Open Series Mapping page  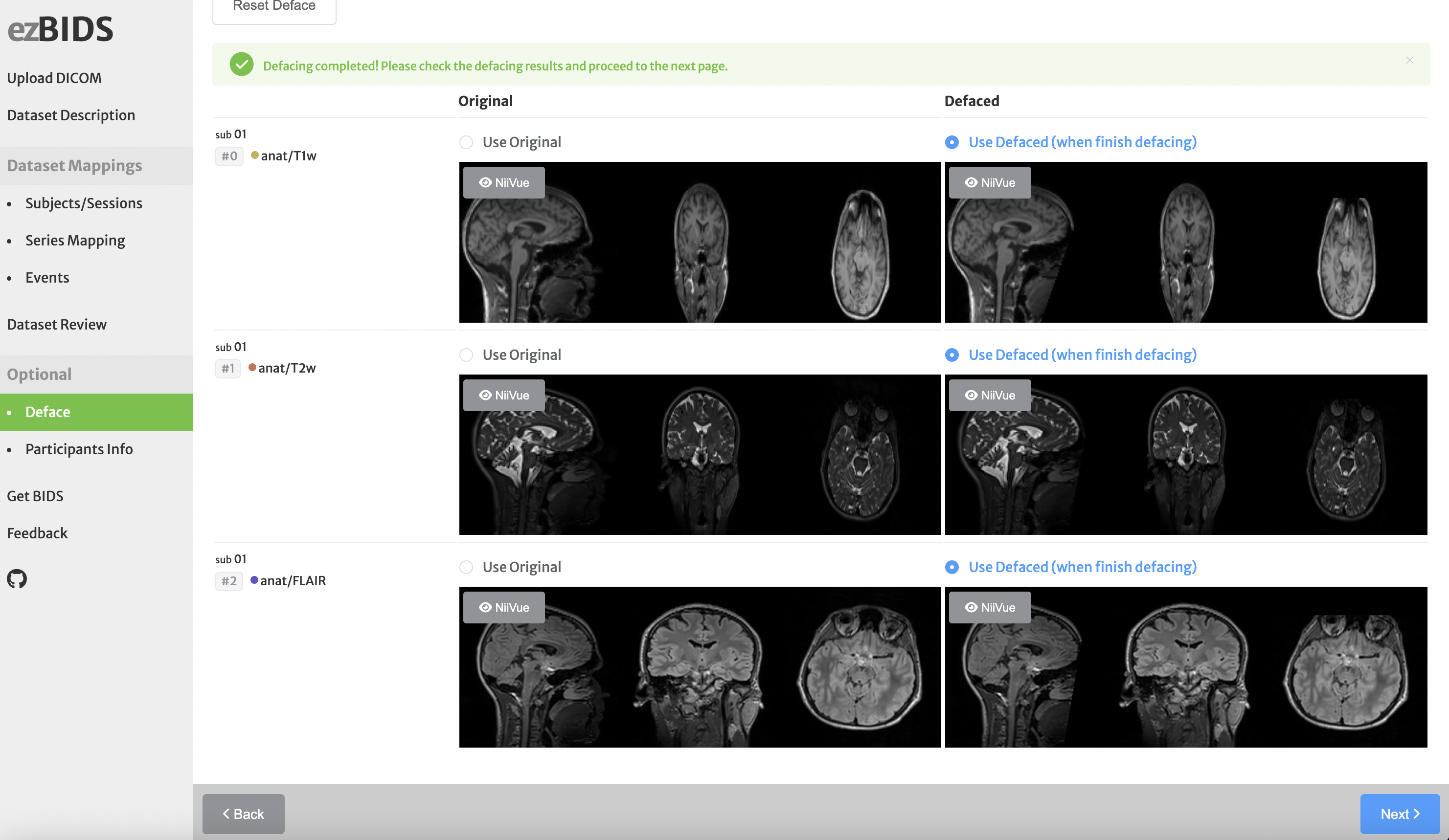click(75, 240)
